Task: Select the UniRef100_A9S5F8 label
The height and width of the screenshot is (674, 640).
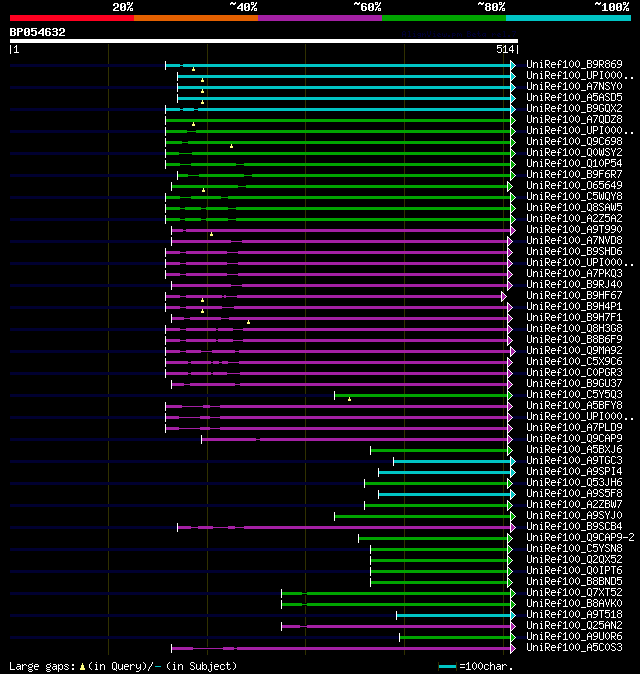Action: coord(574,493)
